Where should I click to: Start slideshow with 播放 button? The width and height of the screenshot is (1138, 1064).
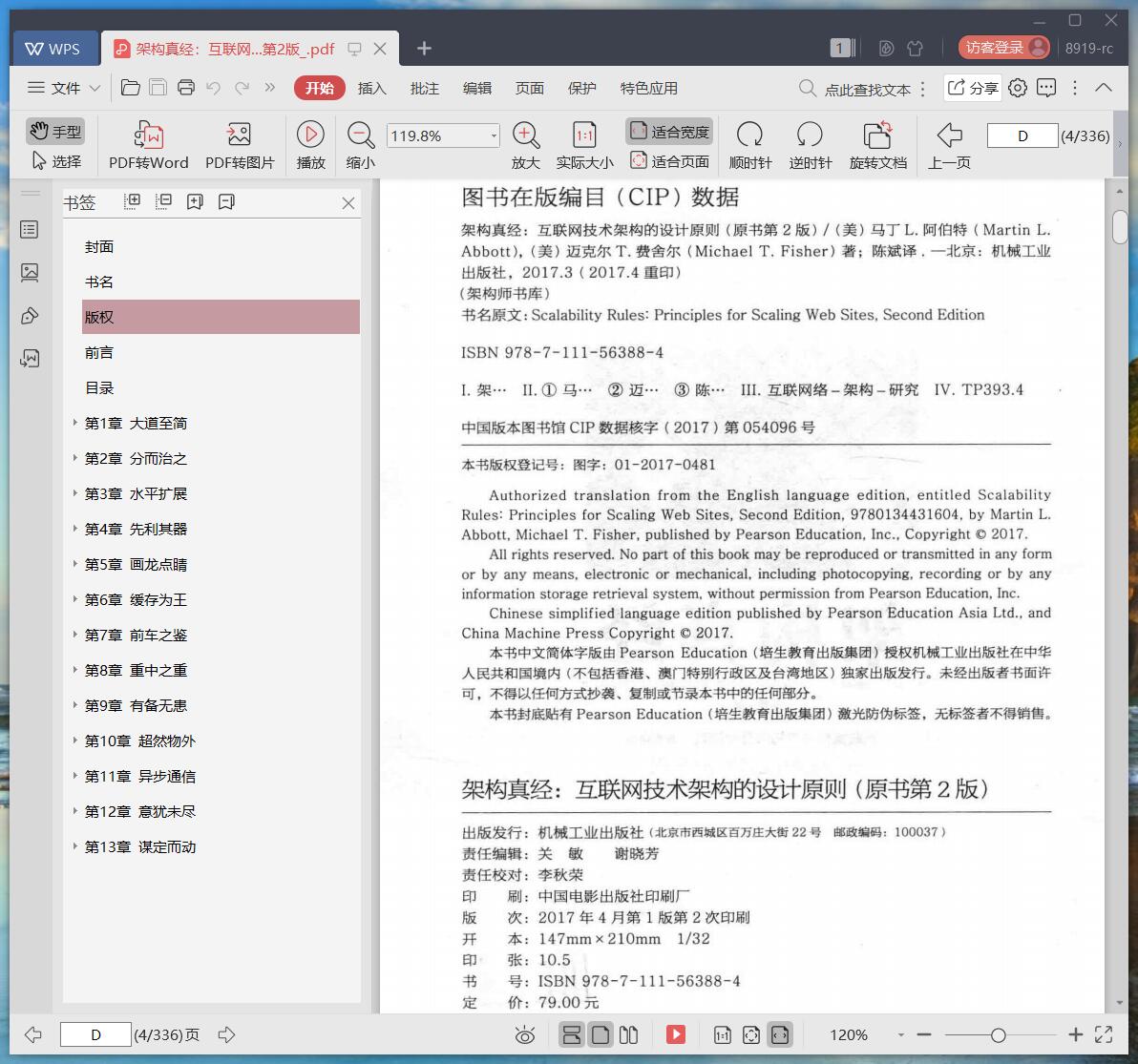[x=310, y=145]
